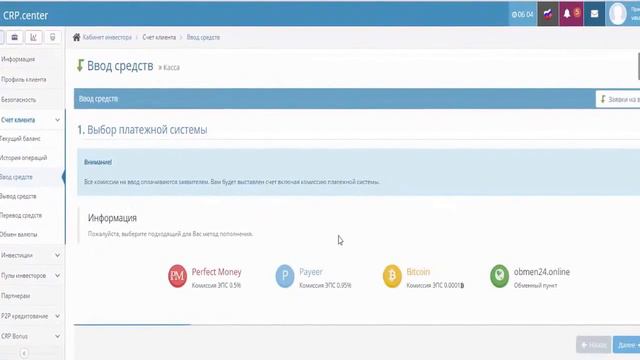Open История операций in sidebar
The width and height of the screenshot is (640, 360).
pos(23,158)
